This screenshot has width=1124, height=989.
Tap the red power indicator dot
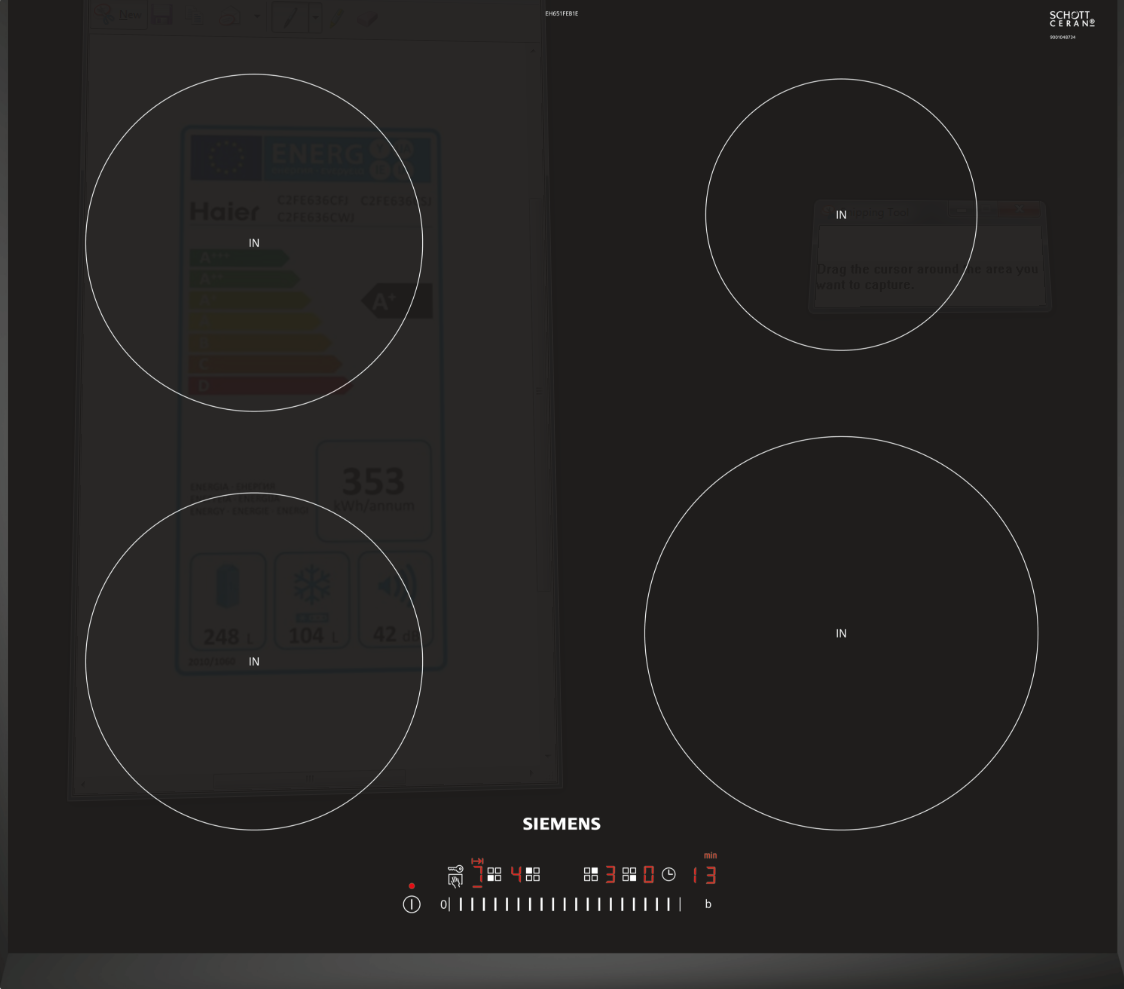(x=411, y=886)
